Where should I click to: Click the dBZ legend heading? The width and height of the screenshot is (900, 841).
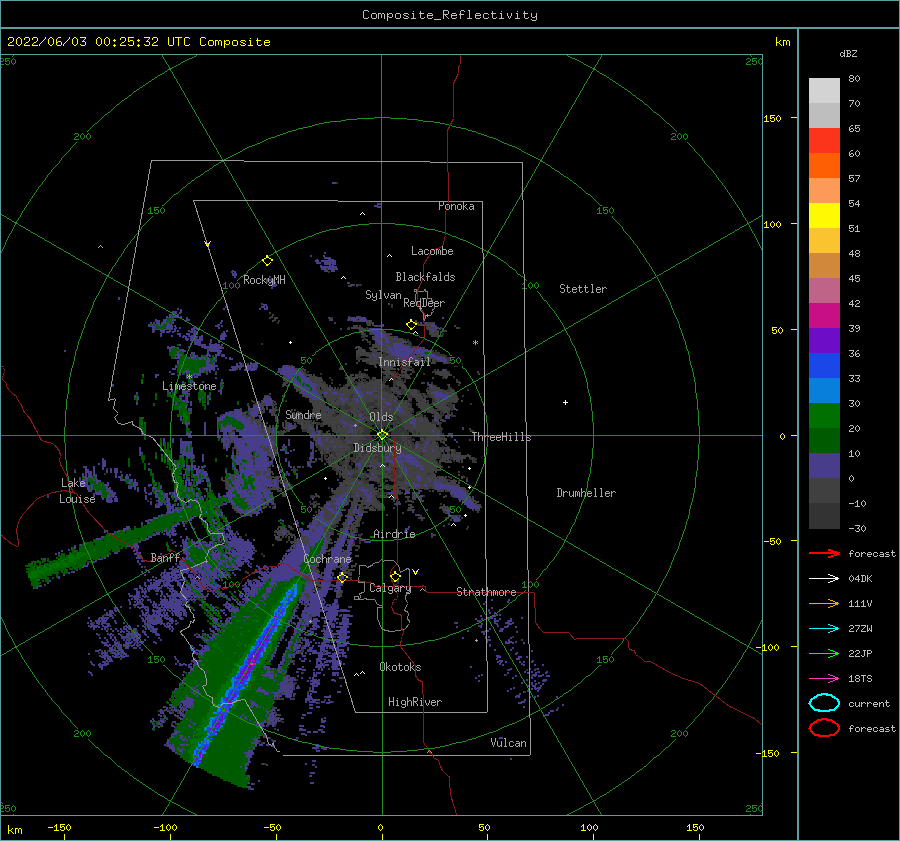tap(848, 53)
